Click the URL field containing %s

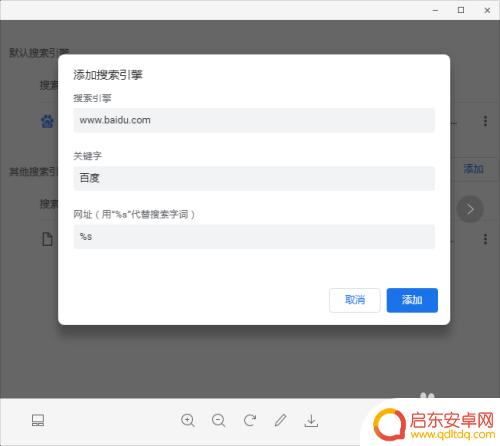pyautogui.click(x=254, y=237)
